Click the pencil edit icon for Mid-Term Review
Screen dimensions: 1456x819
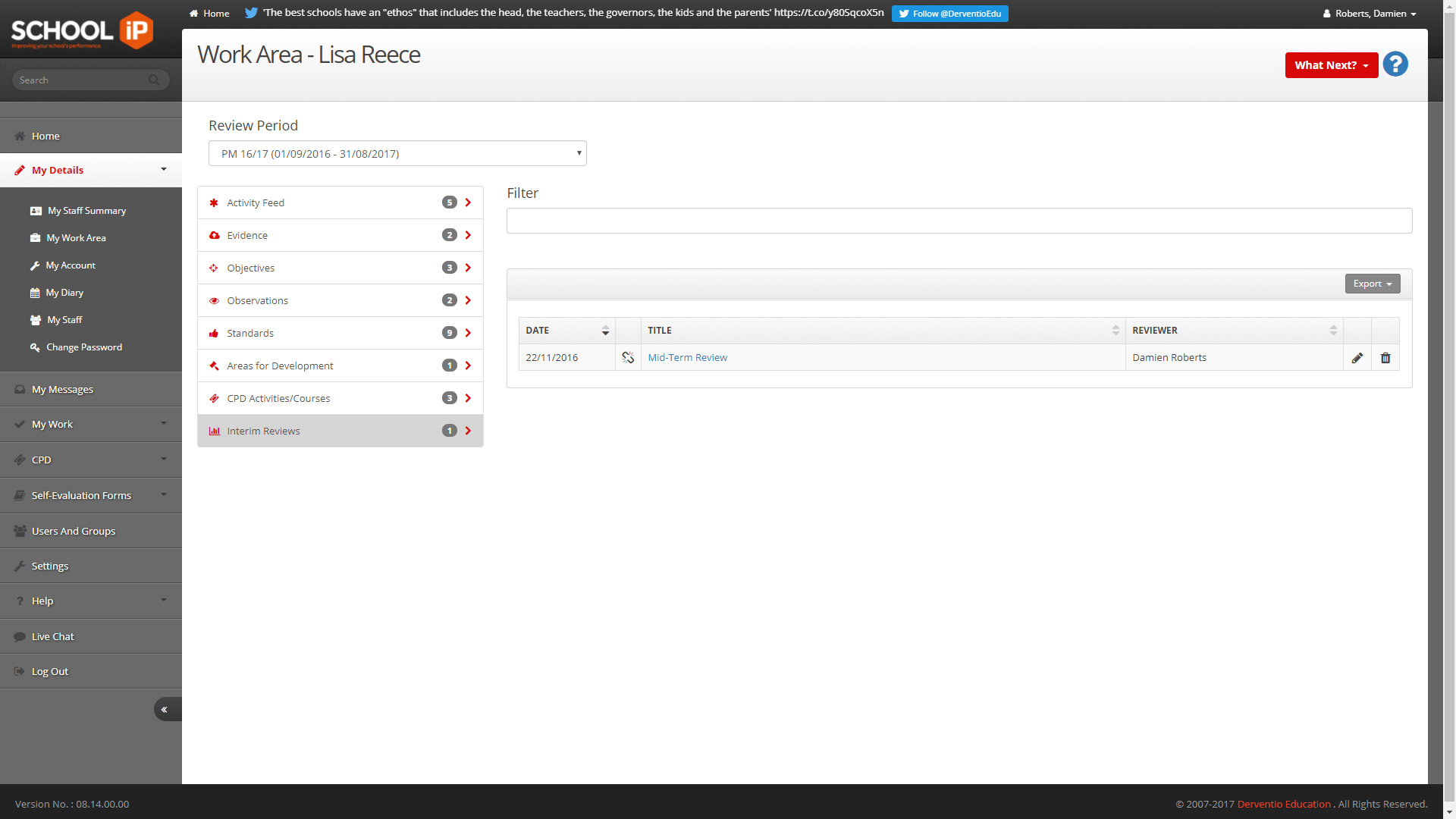(x=1357, y=358)
